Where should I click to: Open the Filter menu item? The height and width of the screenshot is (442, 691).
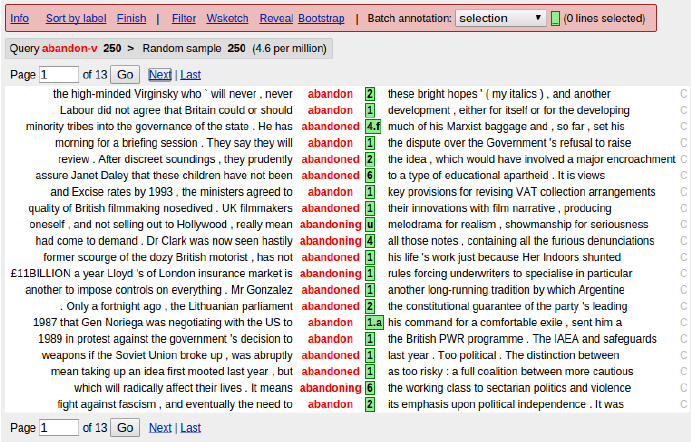click(184, 19)
